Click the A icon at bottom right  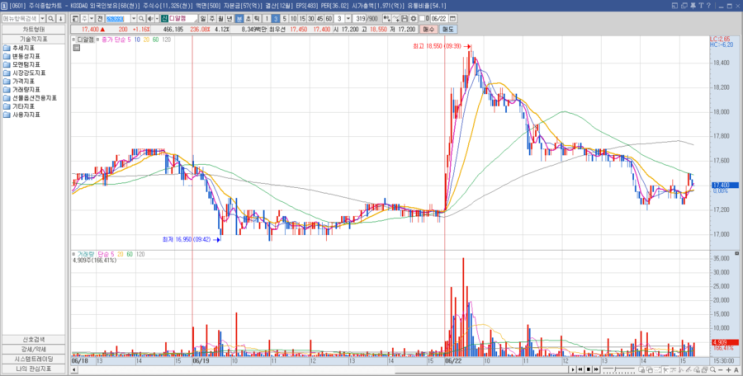pyautogui.click(x=736, y=369)
